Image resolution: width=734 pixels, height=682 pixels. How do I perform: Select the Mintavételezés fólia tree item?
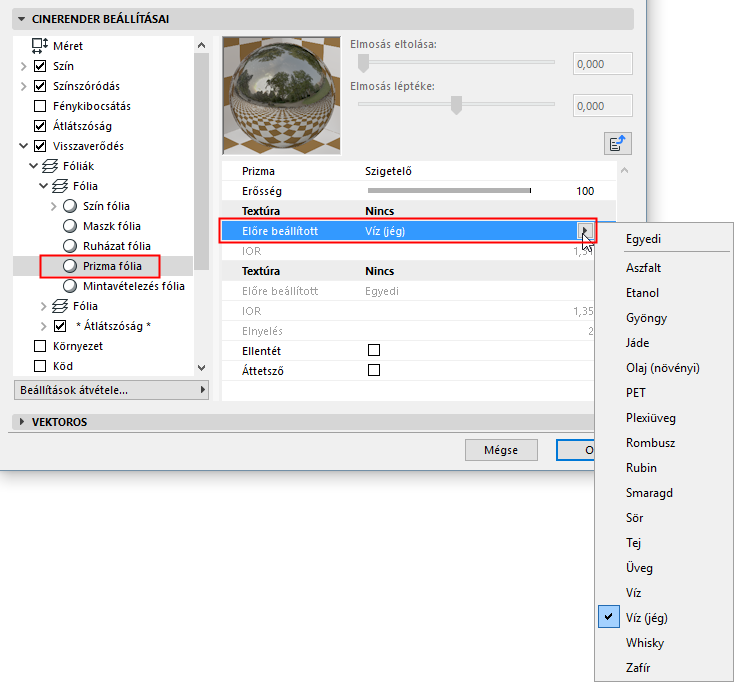pyautogui.click(x=134, y=286)
